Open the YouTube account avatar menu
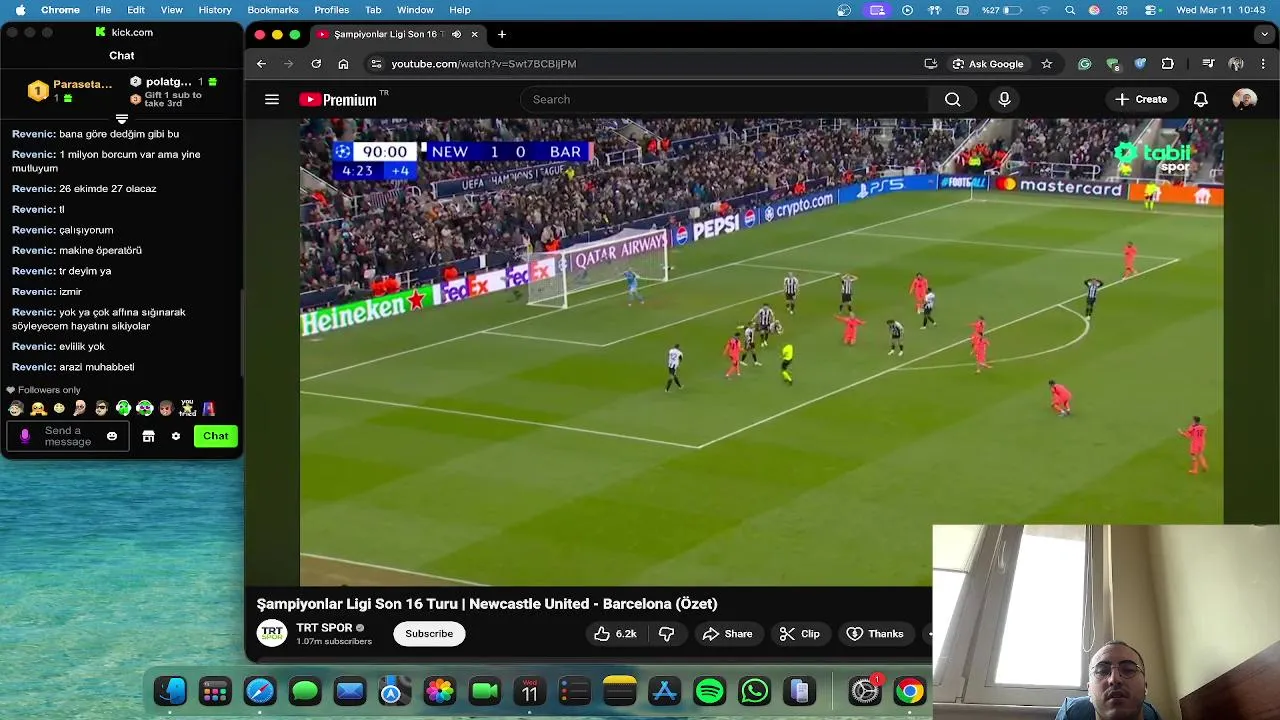The height and width of the screenshot is (720, 1280). click(1244, 99)
